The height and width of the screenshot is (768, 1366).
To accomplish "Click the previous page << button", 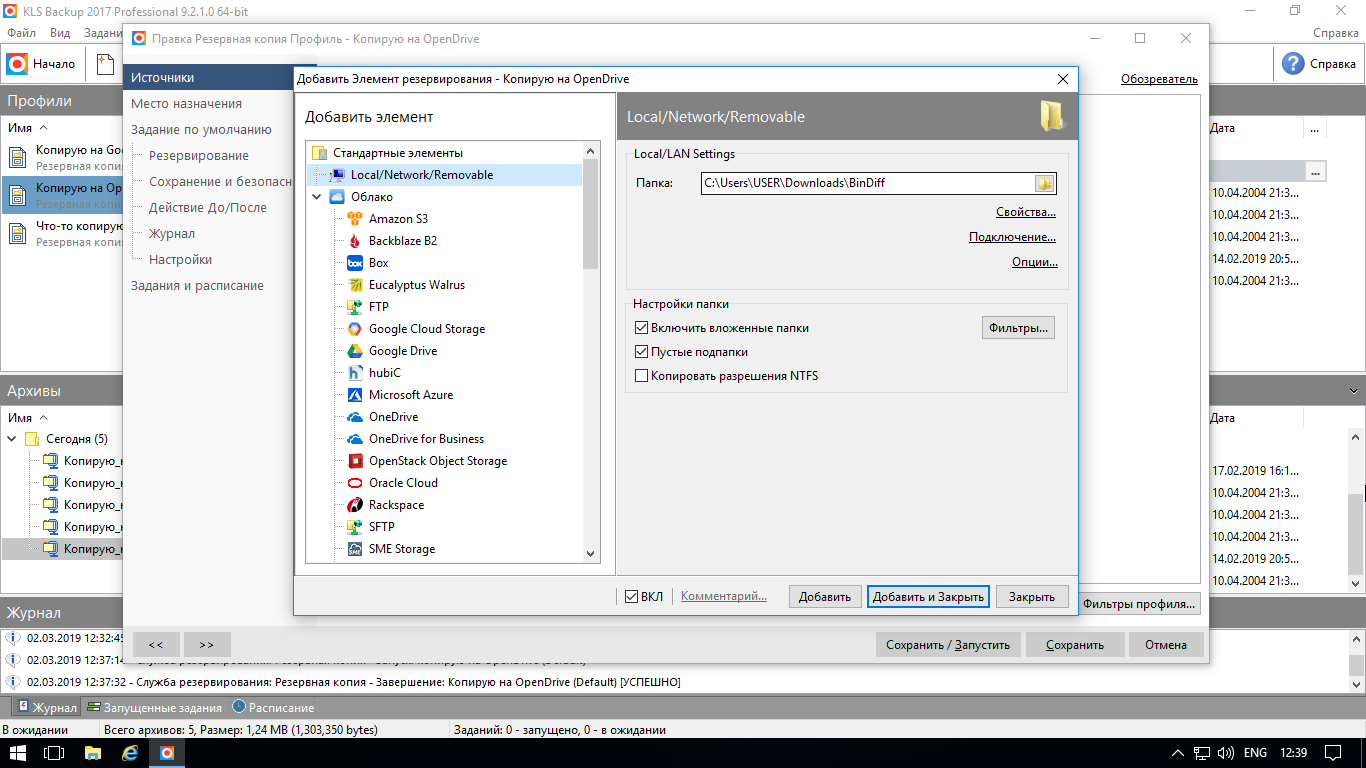I will click(x=156, y=645).
